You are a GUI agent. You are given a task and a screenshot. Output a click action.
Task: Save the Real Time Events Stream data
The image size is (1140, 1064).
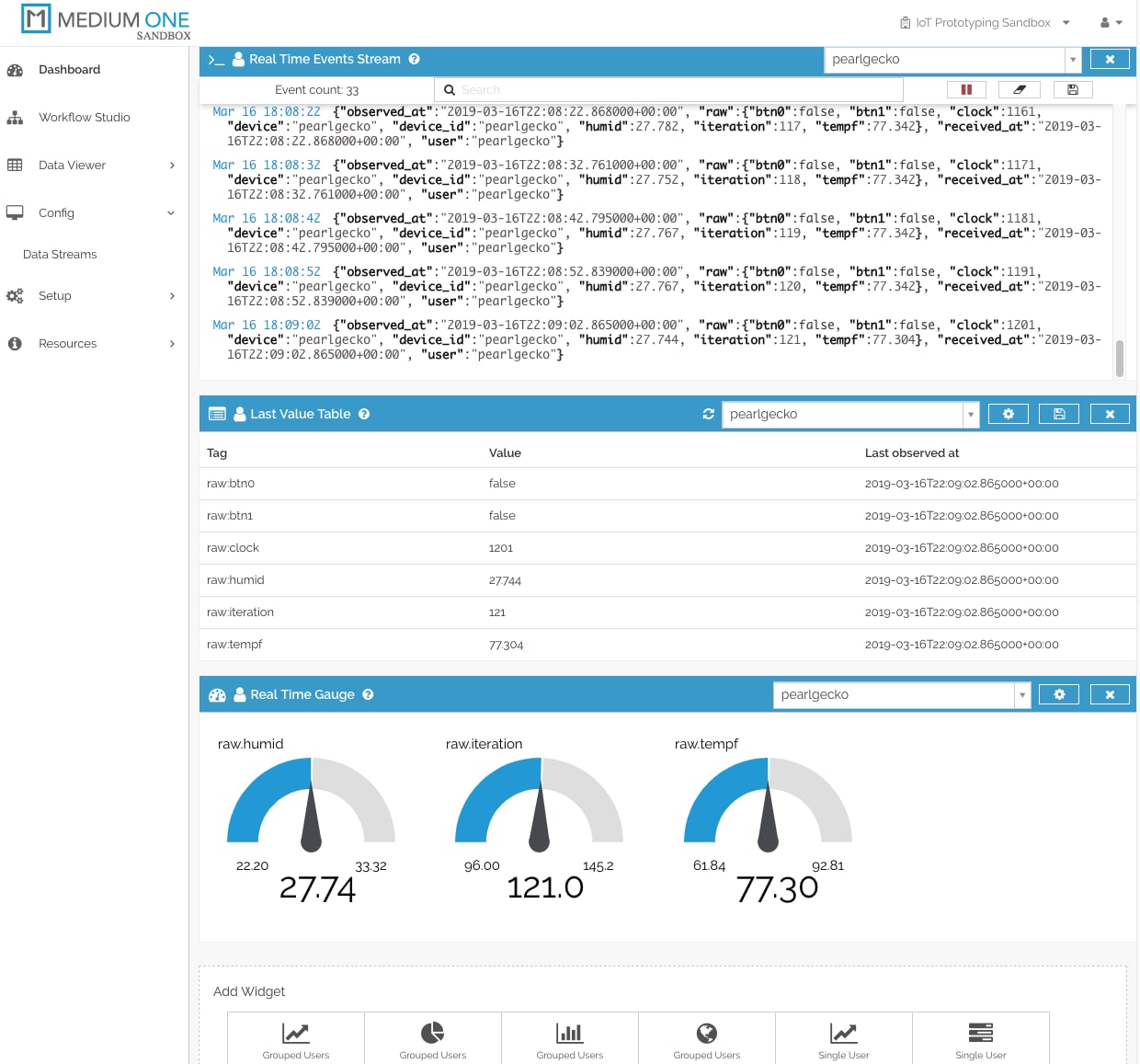[x=1073, y=89]
